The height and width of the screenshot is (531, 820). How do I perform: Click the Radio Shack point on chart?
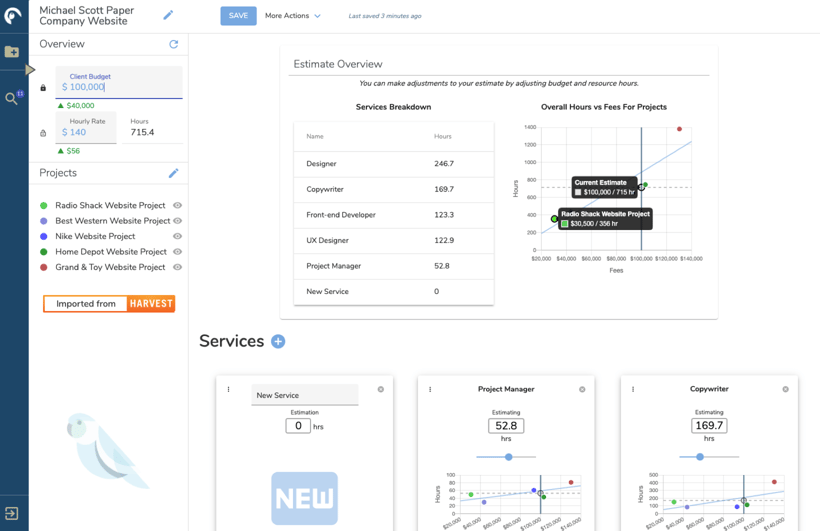[x=554, y=219]
